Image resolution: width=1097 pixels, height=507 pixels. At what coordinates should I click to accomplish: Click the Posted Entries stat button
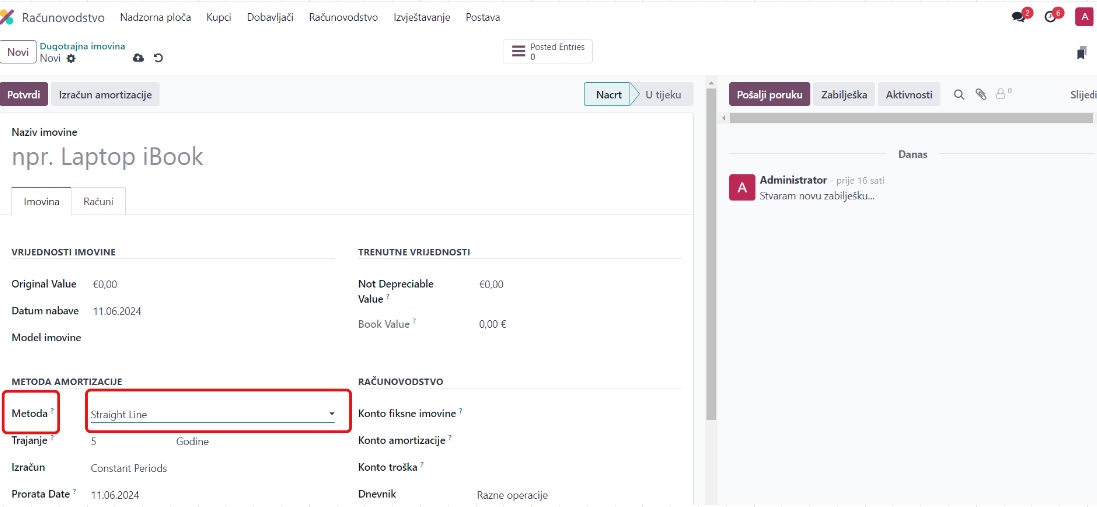coord(548,52)
